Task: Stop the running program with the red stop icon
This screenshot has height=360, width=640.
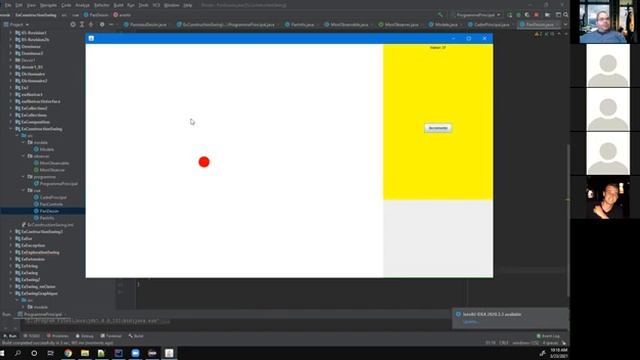Action: (x=536, y=15)
